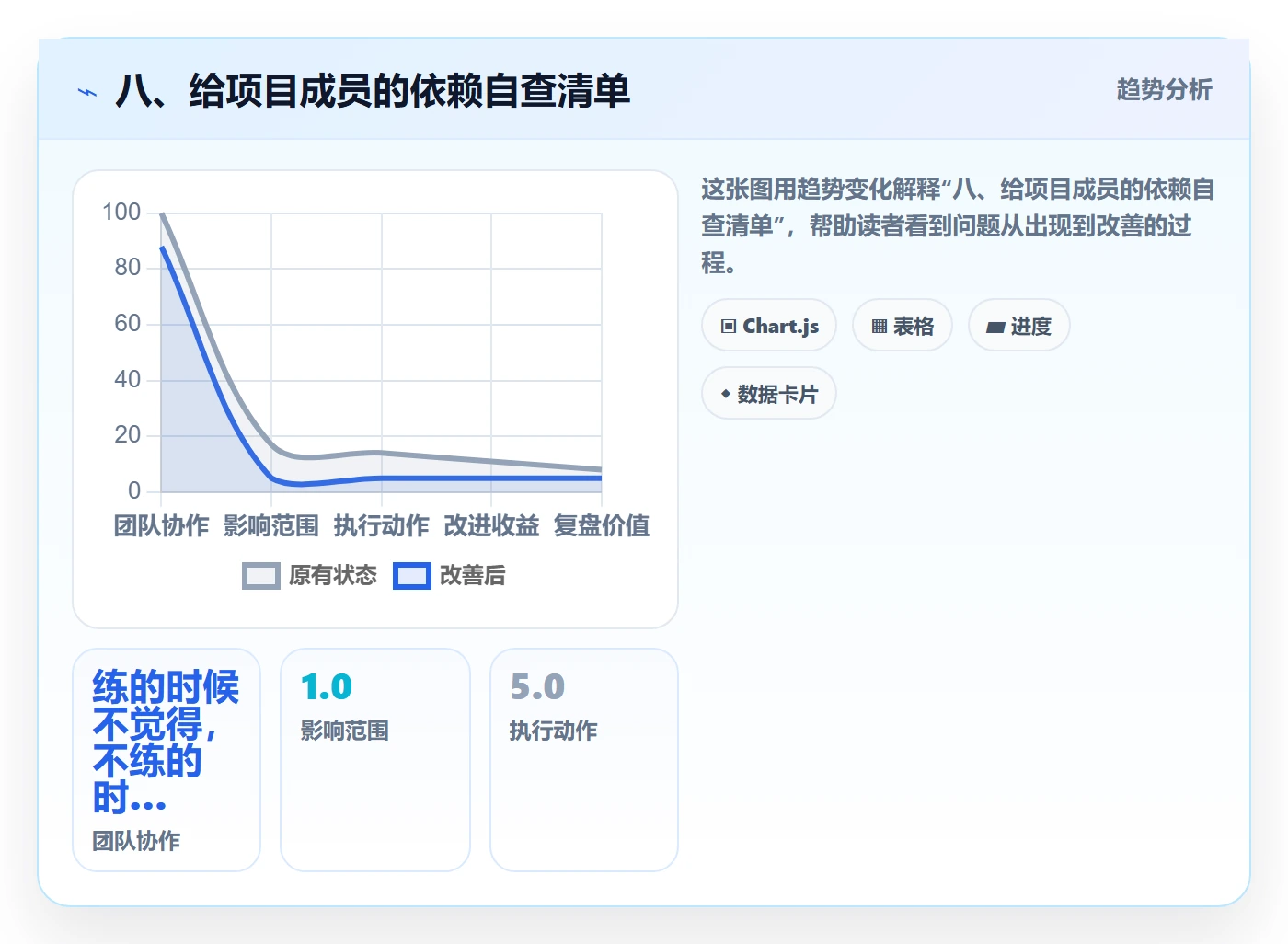This screenshot has height=944, width=1288.
Task: Click the 趋势分析 label in header
Action: coord(1164,90)
